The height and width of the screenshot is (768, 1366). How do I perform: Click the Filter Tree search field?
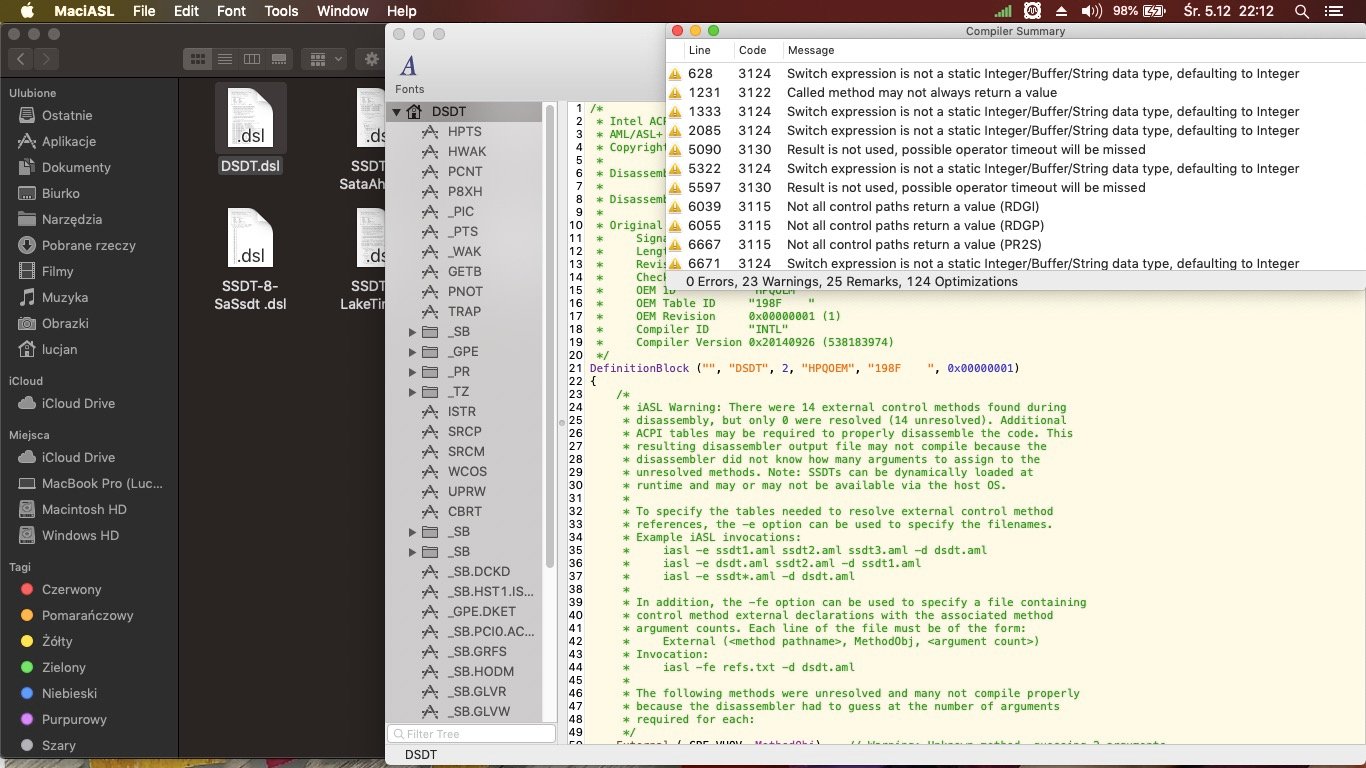[x=472, y=734]
